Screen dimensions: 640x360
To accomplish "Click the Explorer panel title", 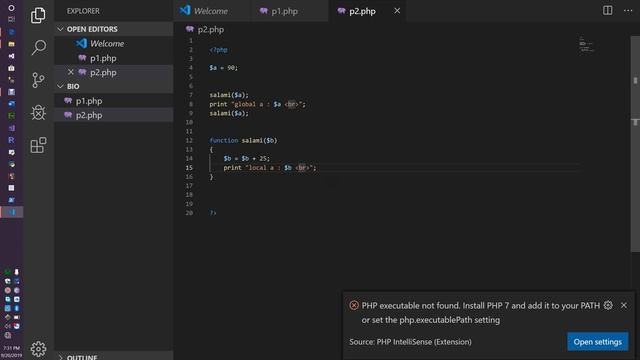I will (x=83, y=11).
